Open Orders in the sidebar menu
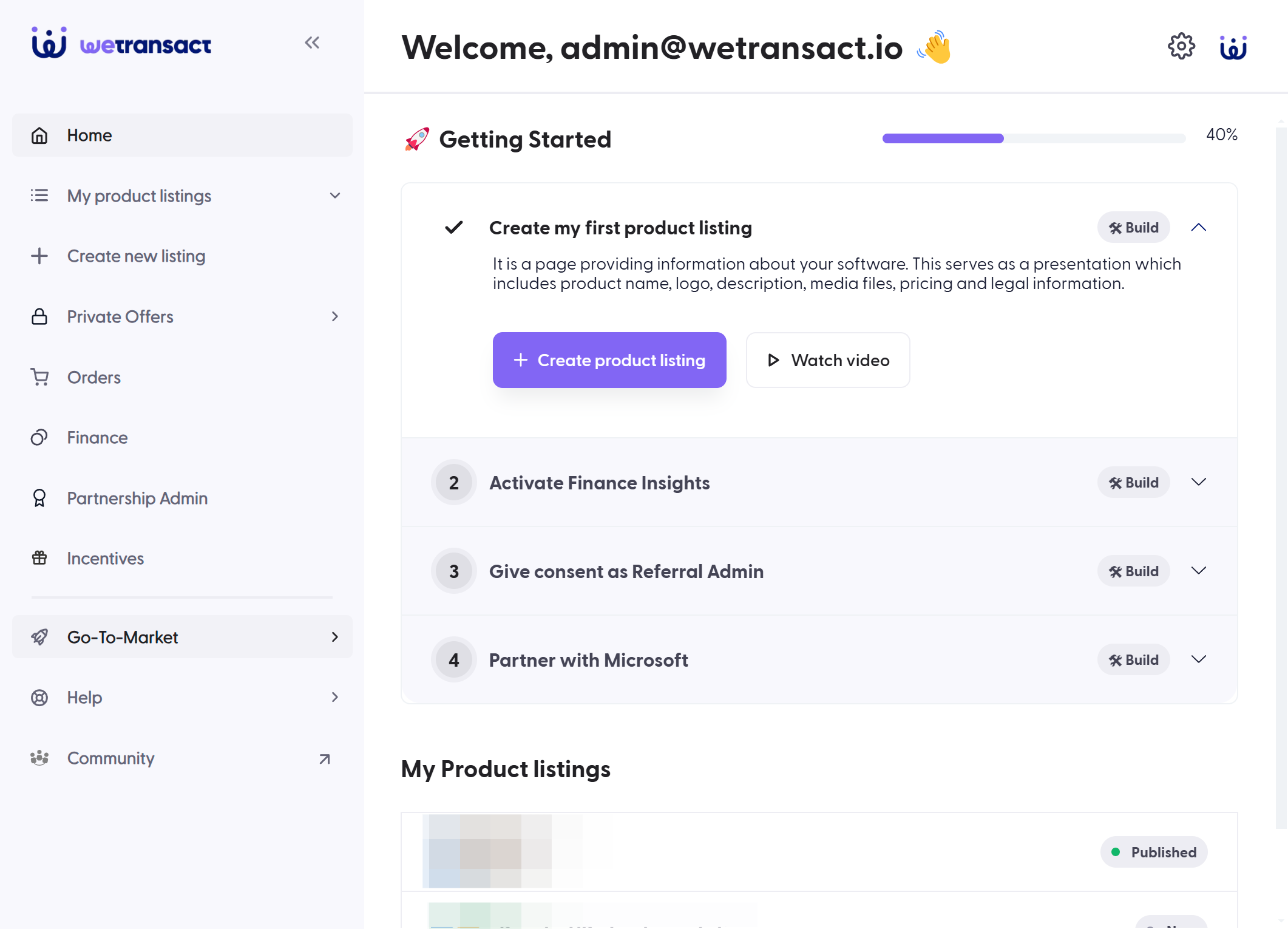 coord(182,377)
